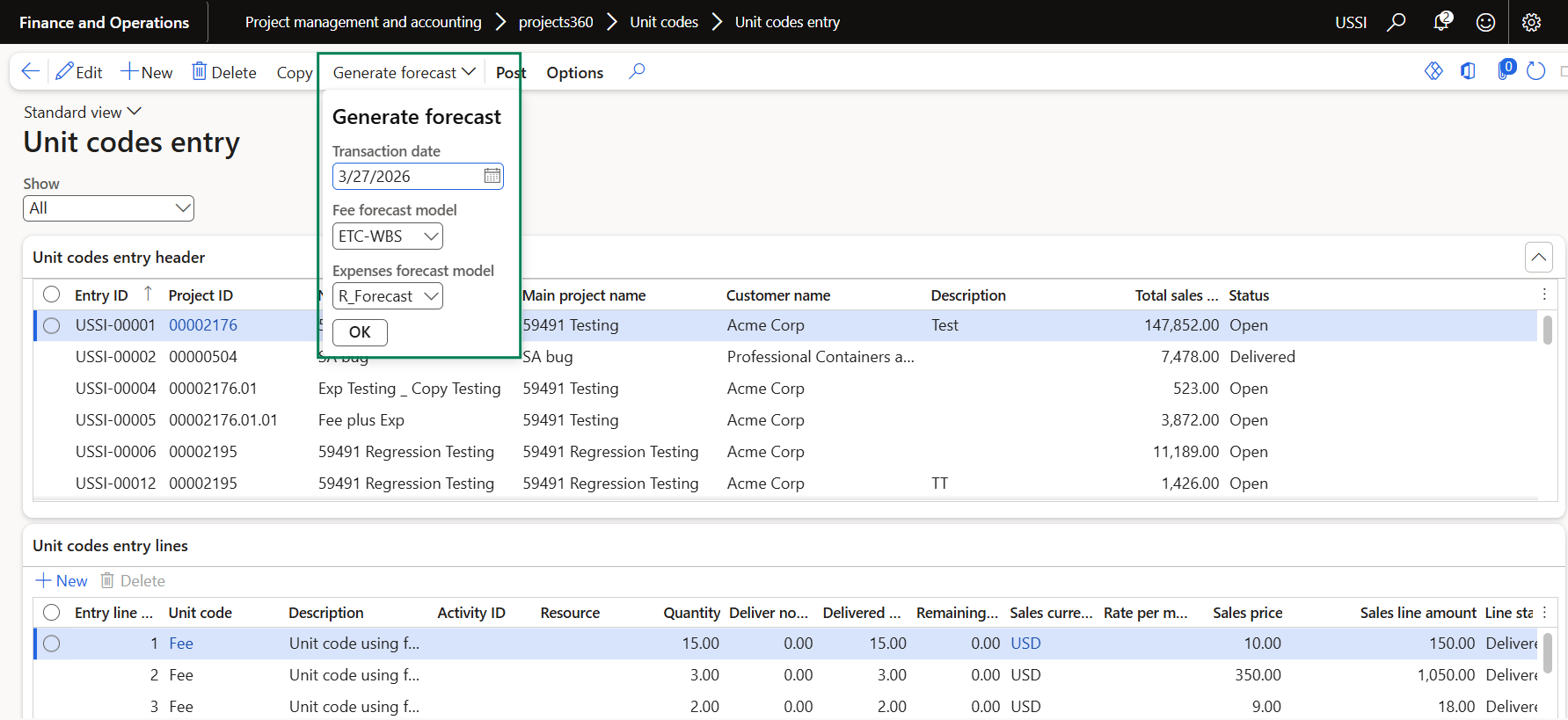1568x720 pixels.
Task: Click the refresh page icon
Action: point(1535,71)
